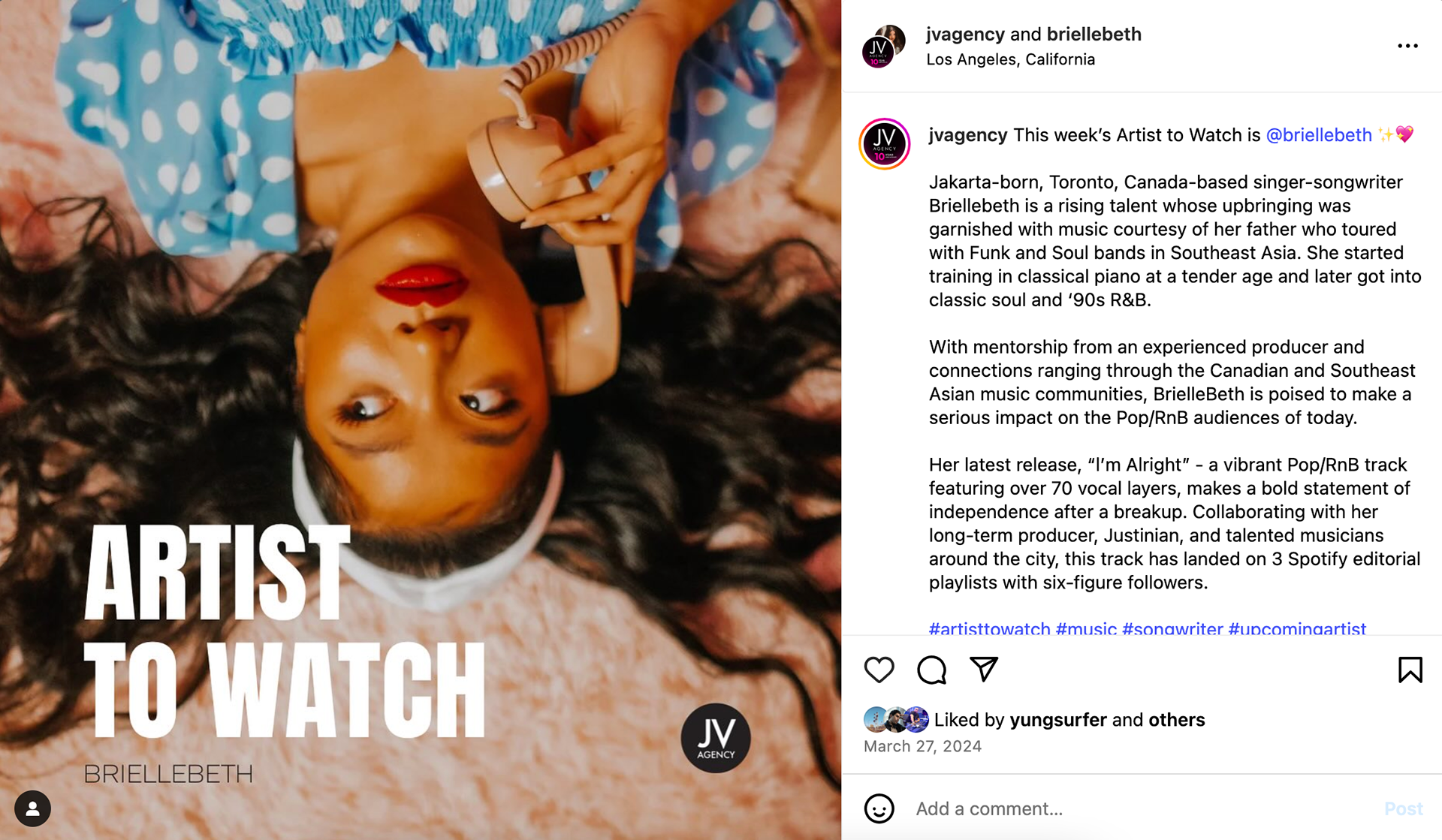Viewport: 1442px width, 840px height.
Task: Open briellebeth profile from header
Action: [1094, 35]
